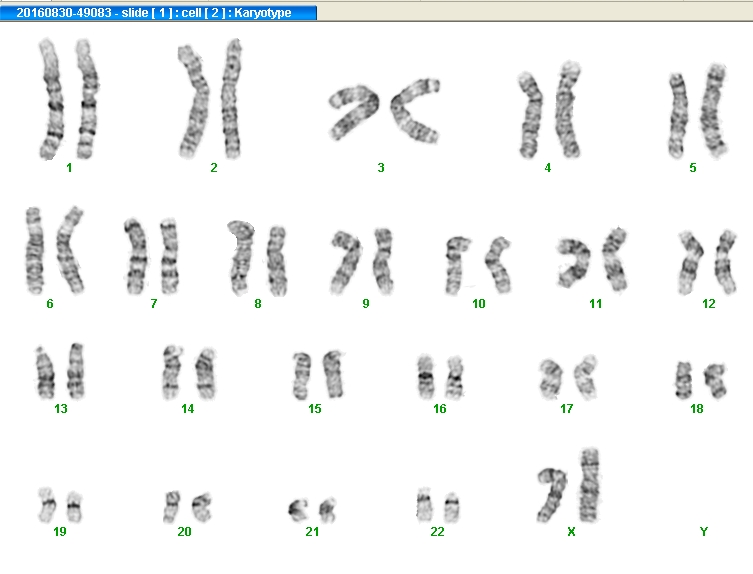Select the chromosome 4 pair

[548, 112]
